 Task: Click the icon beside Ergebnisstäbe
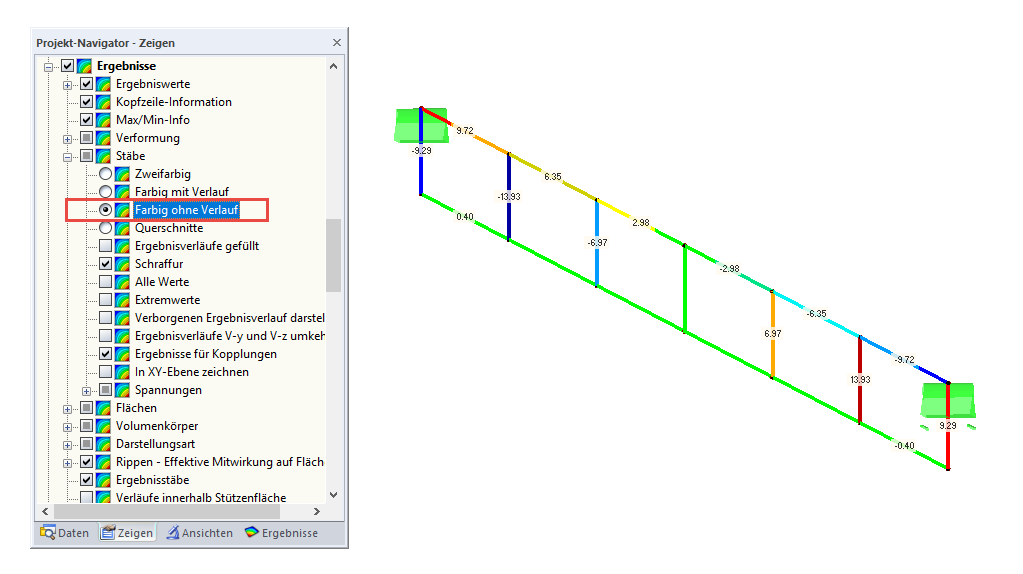pyautogui.click(x=103, y=480)
